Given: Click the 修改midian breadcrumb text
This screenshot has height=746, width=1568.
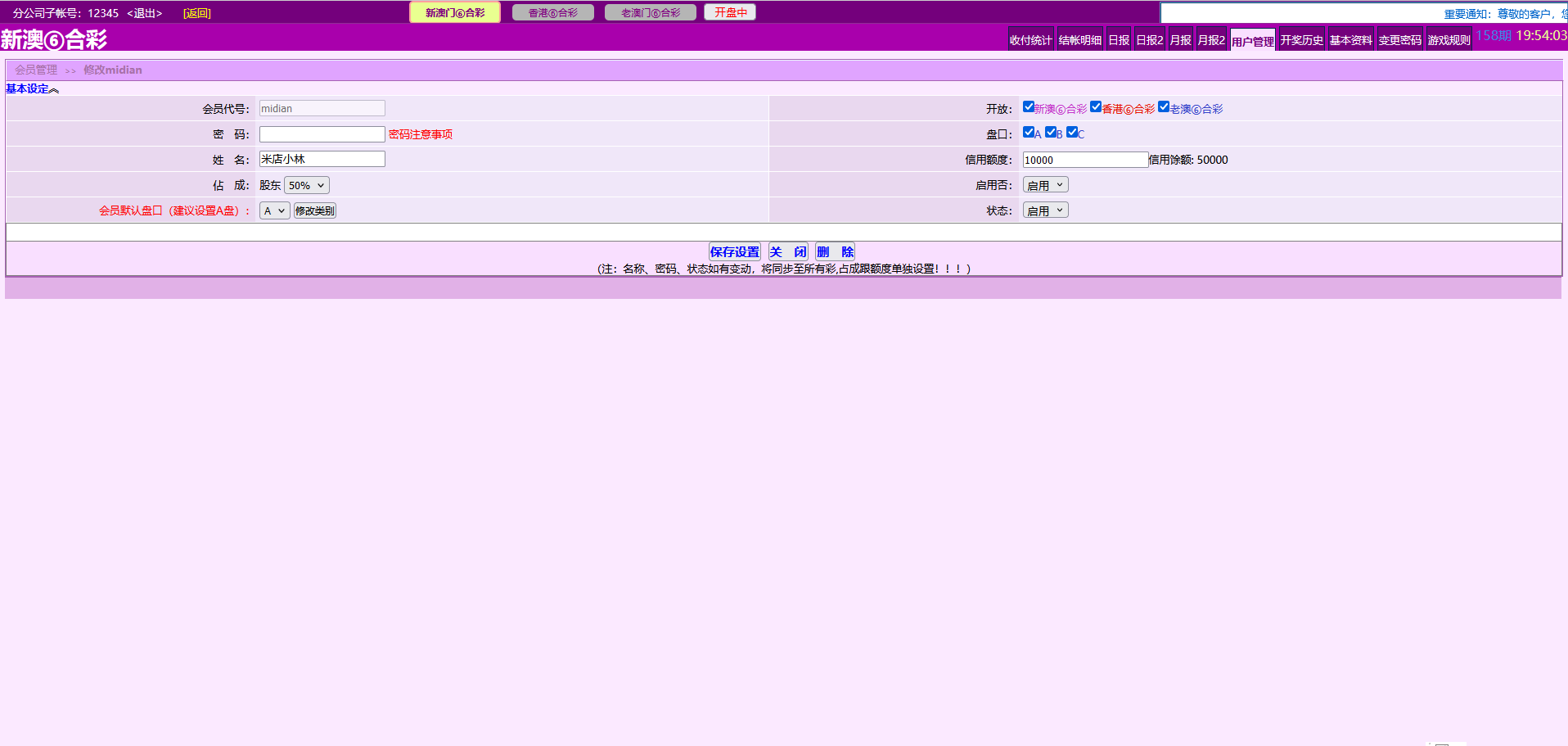Looking at the screenshot, I should coord(113,70).
